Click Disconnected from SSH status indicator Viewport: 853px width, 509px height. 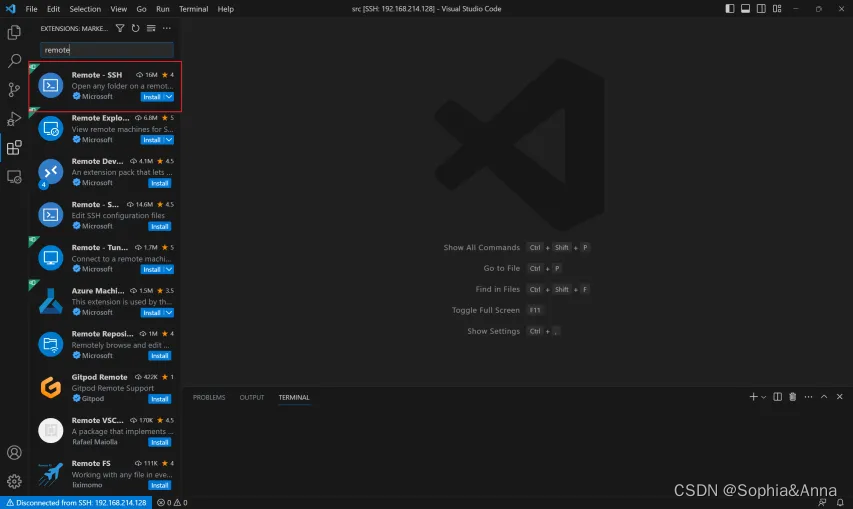pyautogui.click(x=76, y=502)
